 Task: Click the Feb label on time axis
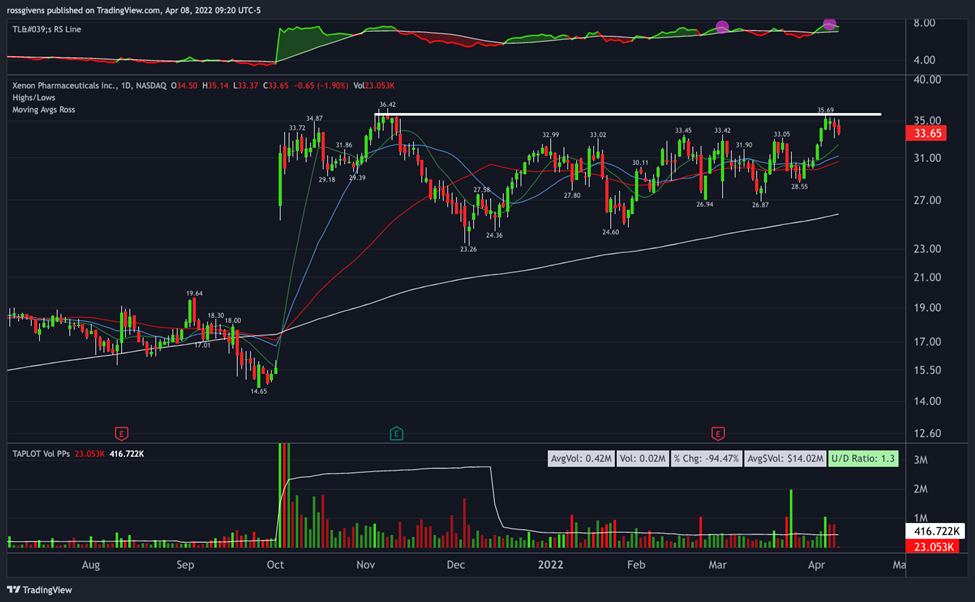tap(635, 565)
